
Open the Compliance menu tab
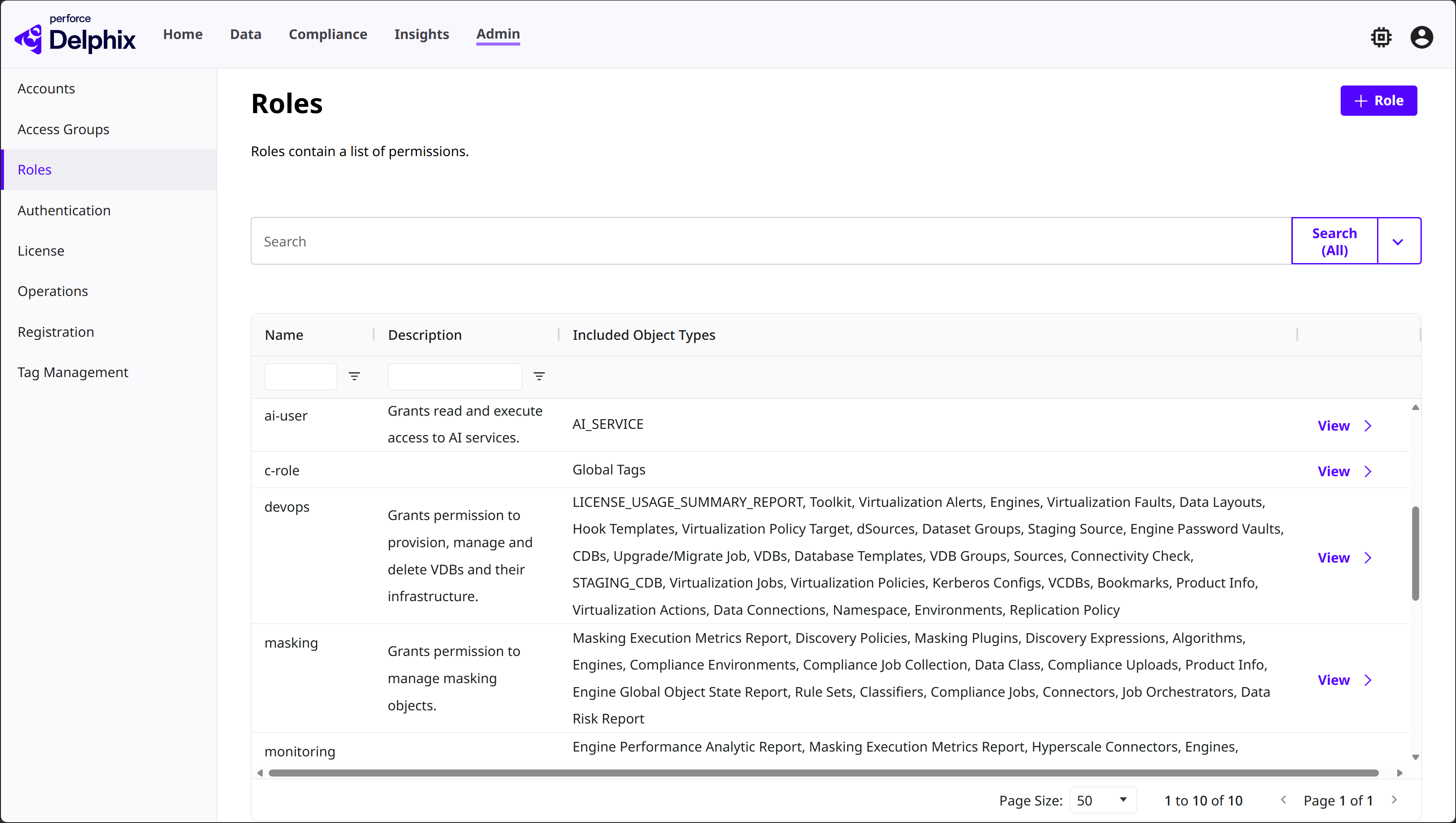(328, 35)
